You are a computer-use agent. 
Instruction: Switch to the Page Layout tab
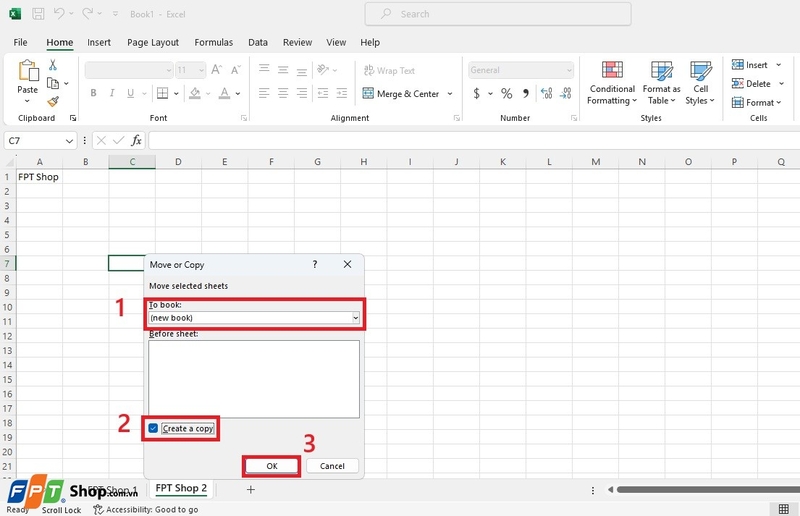click(153, 42)
